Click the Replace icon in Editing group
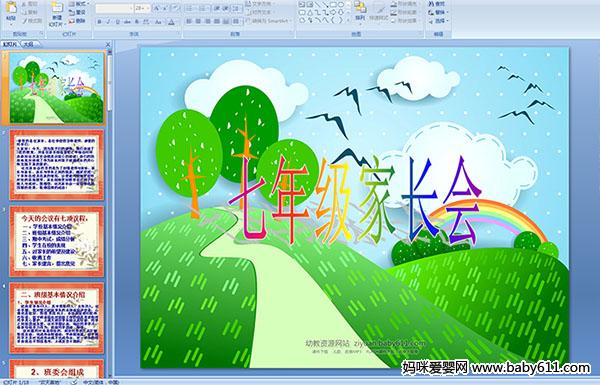 pos(437,12)
